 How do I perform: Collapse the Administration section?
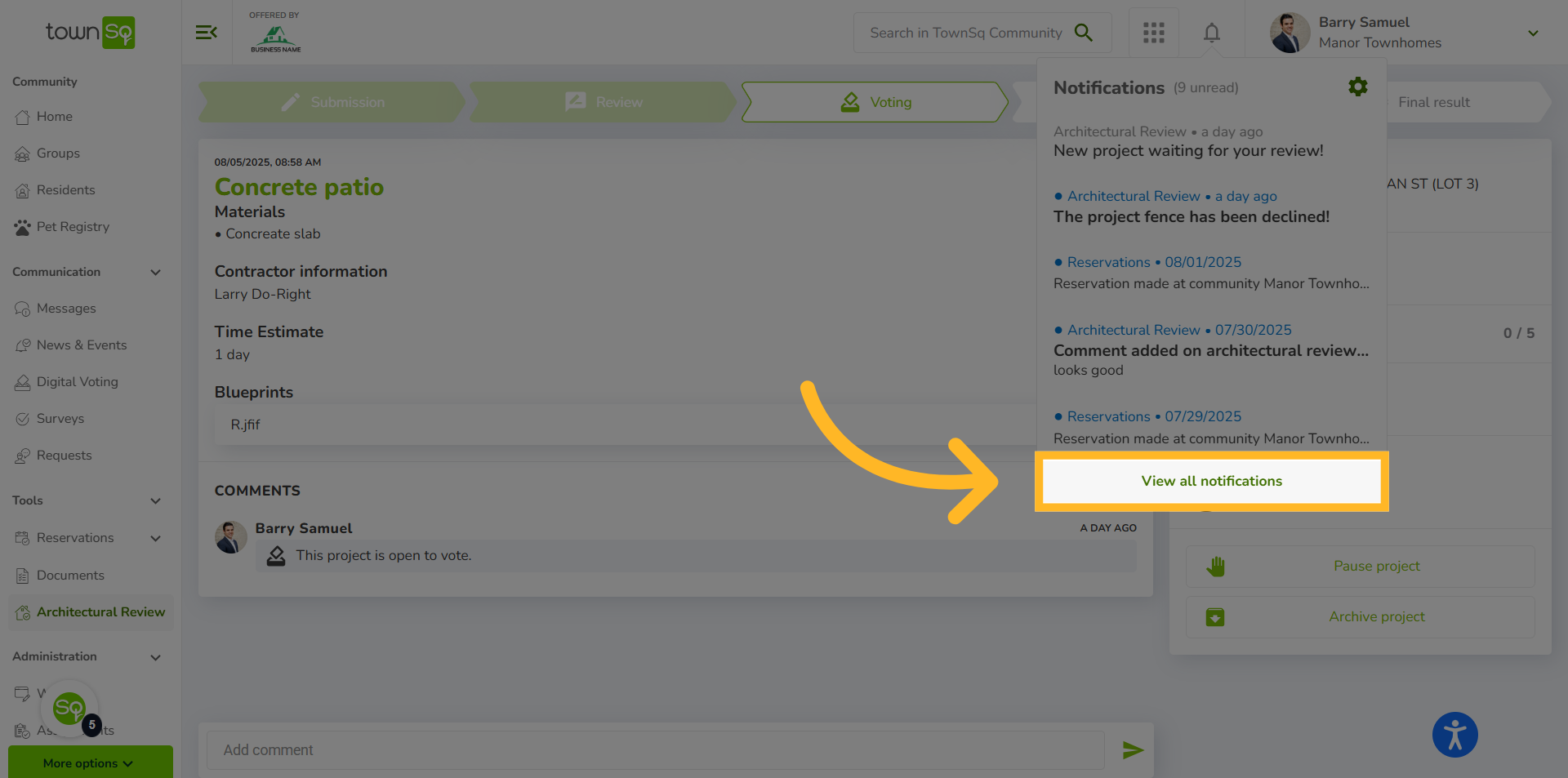pos(155,658)
